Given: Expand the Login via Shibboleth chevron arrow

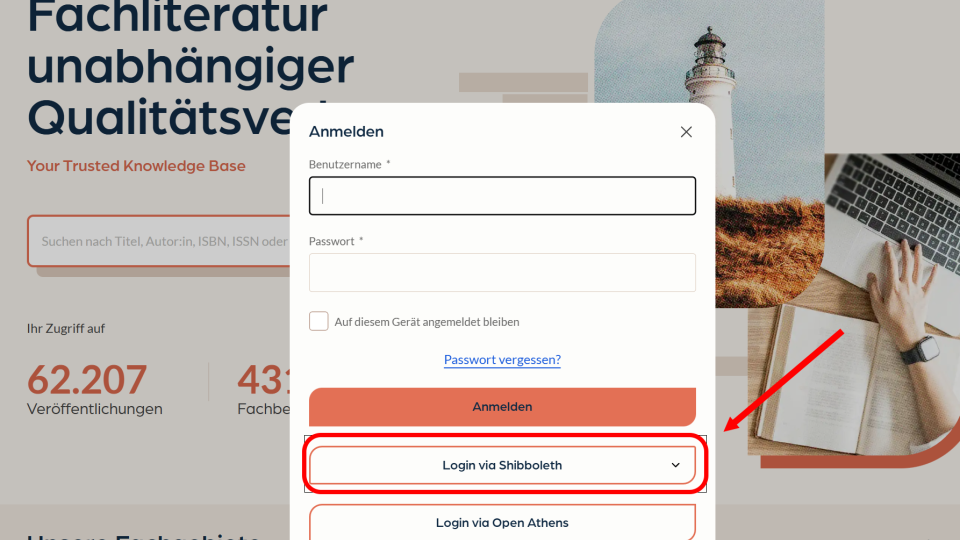Looking at the screenshot, I should pyautogui.click(x=675, y=465).
